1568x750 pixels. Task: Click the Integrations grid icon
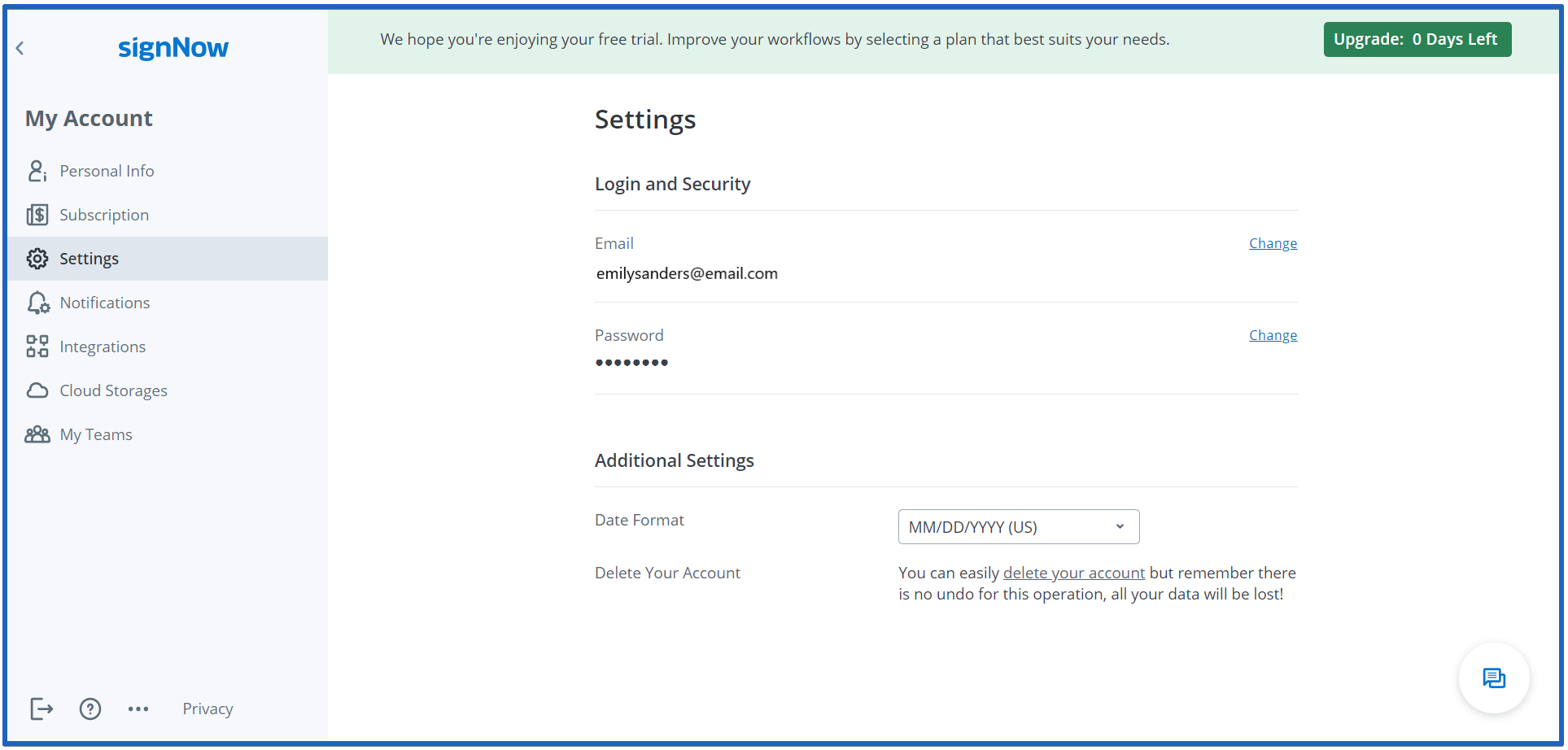point(37,347)
